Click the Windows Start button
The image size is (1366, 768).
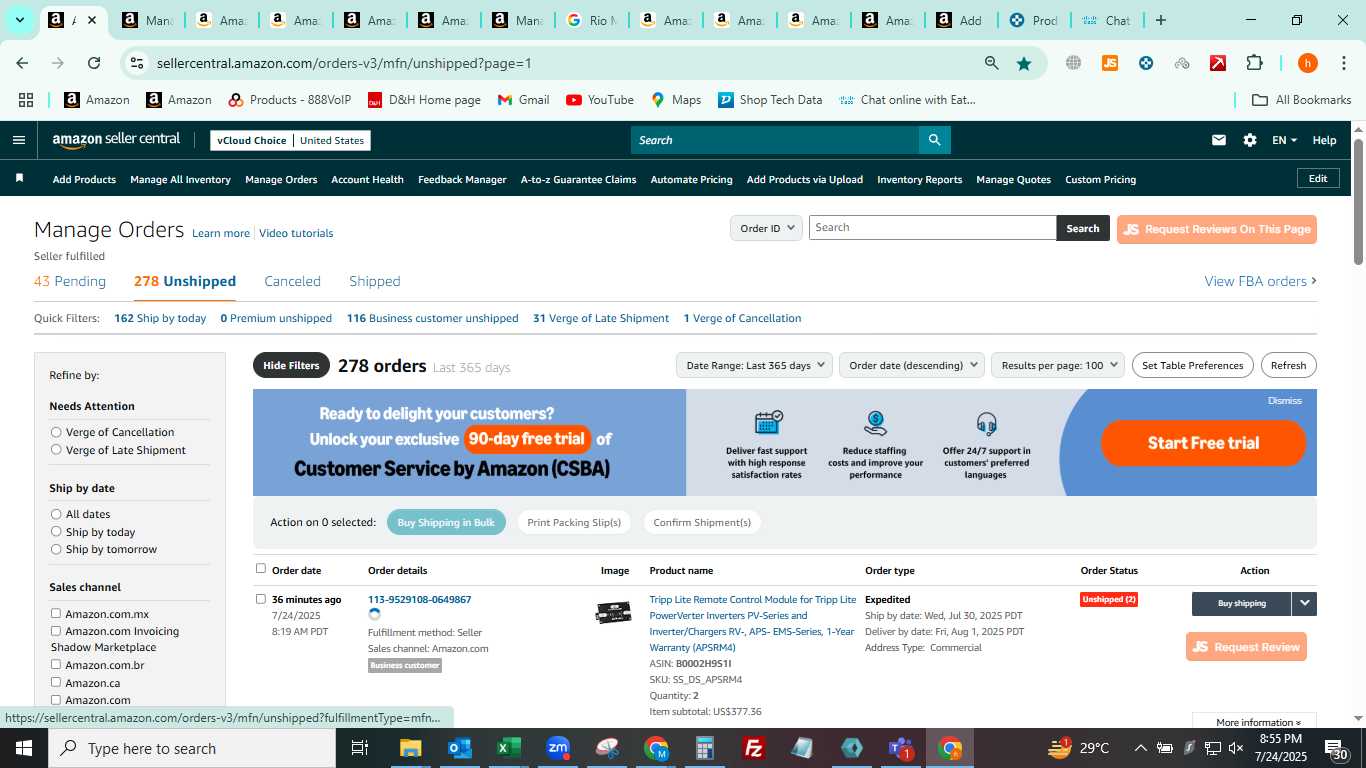coord(24,748)
